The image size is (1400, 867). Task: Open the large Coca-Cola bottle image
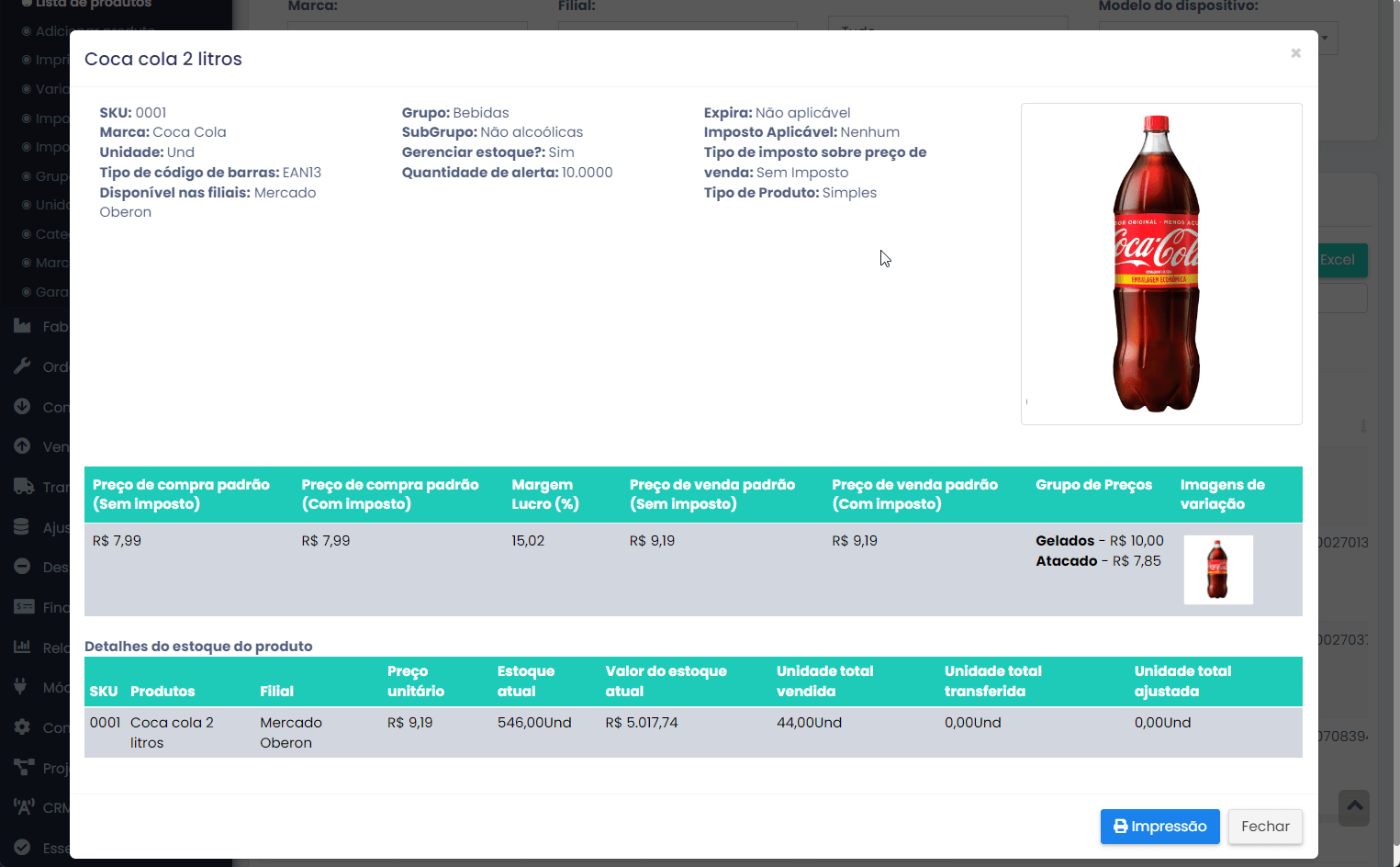click(x=1161, y=264)
